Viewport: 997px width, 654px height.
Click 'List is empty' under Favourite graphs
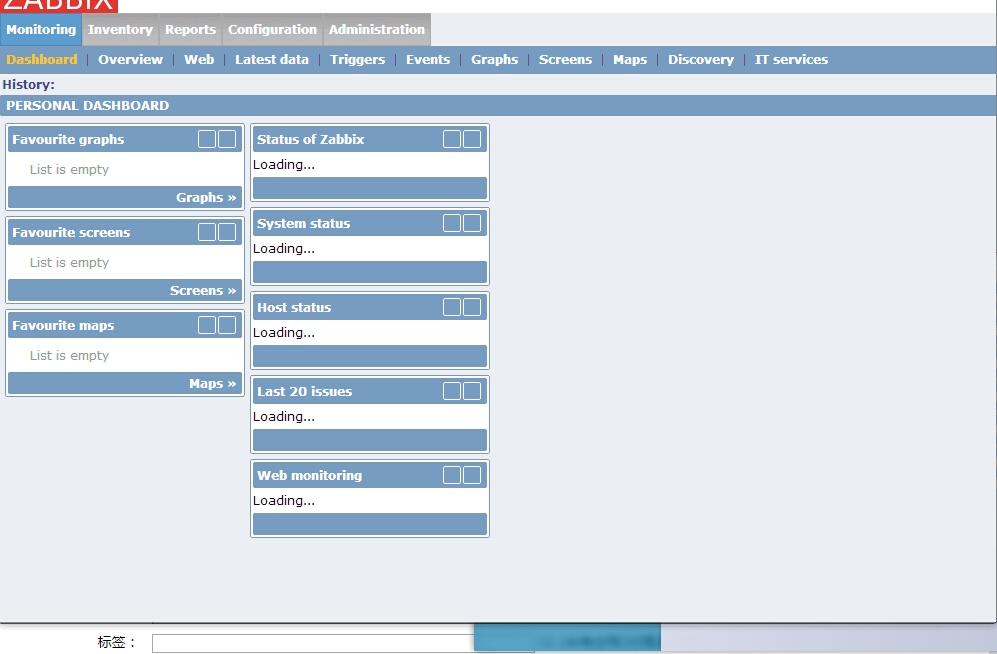[69, 170]
